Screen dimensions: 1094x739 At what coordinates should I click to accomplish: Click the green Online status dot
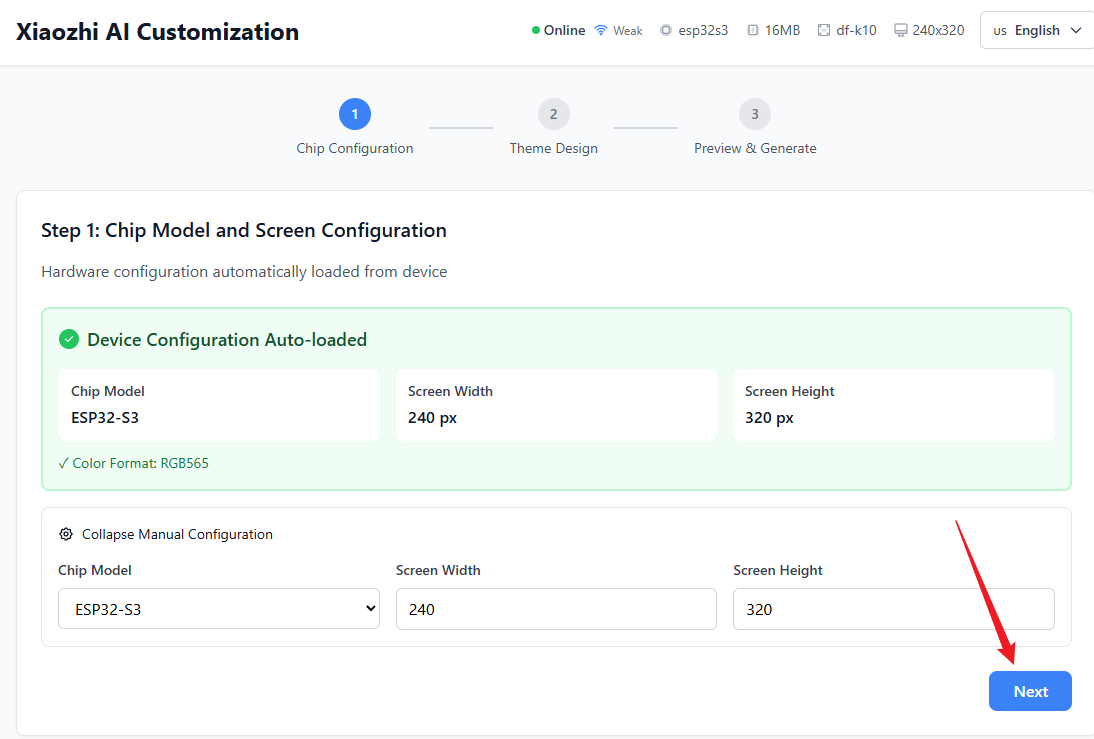pos(536,30)
